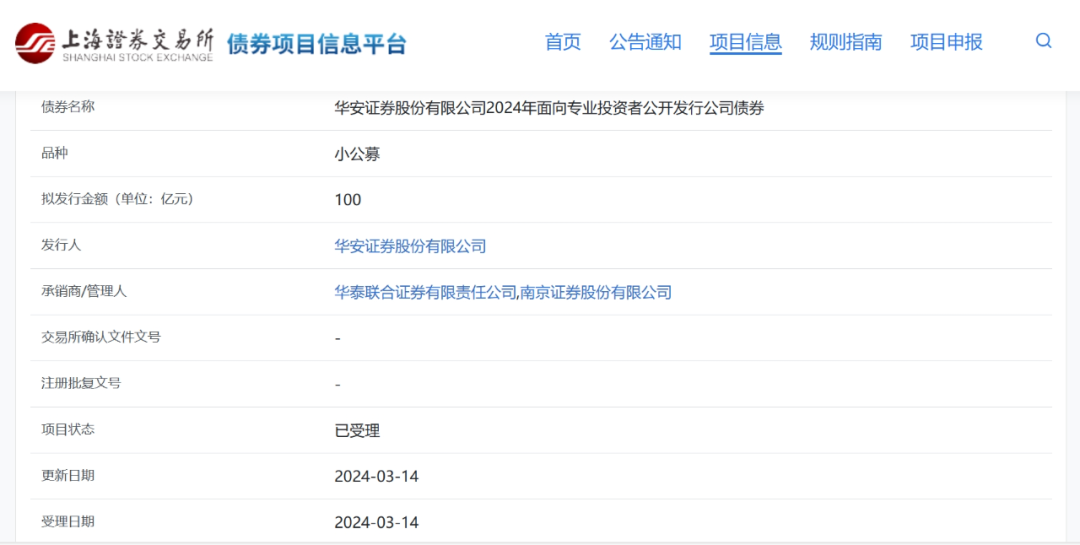
Task: Click the issuance amount value 100
Action: (x=348, y=200)
